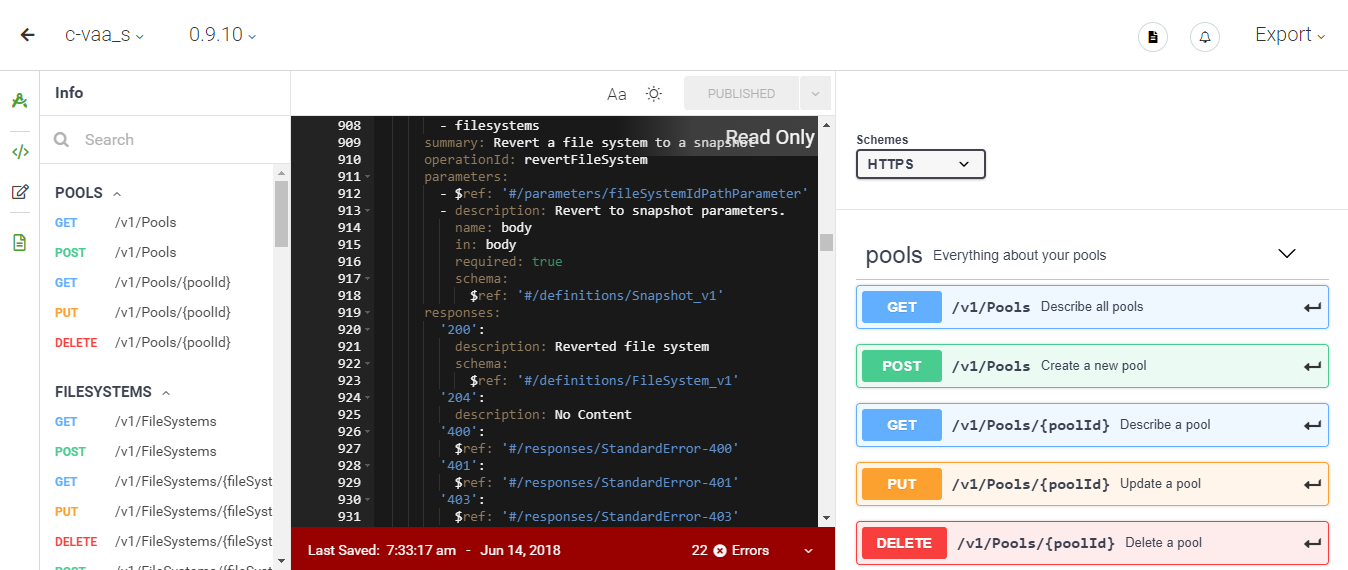The height and width of the screenshot is (570, 1348).
Task: Click the Search input field
Action: (170, 140)
